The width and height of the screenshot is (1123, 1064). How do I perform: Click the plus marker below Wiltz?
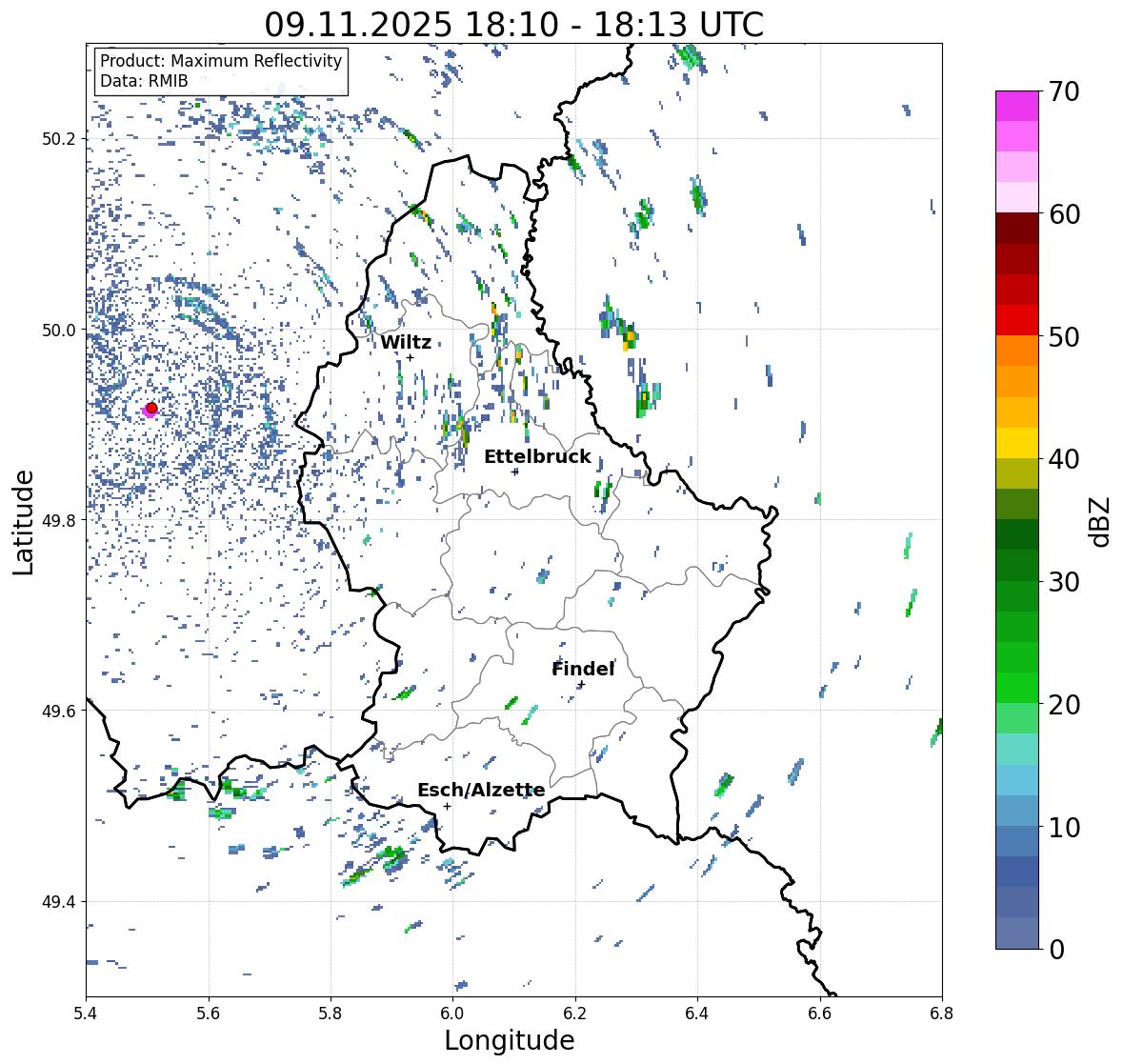click(x=410, y=357)
